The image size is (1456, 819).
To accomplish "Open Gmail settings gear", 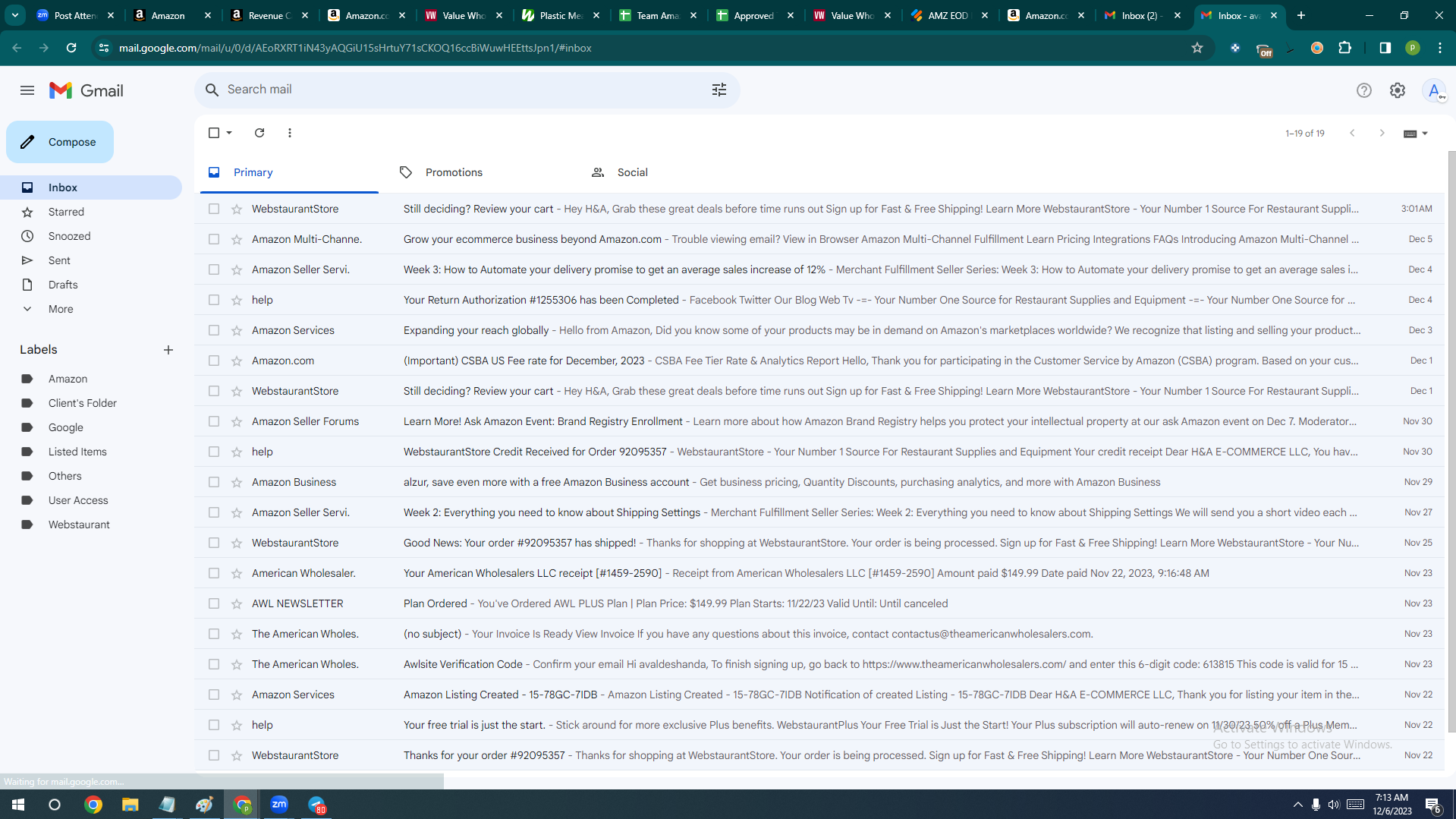I will tap(1397, 90).
